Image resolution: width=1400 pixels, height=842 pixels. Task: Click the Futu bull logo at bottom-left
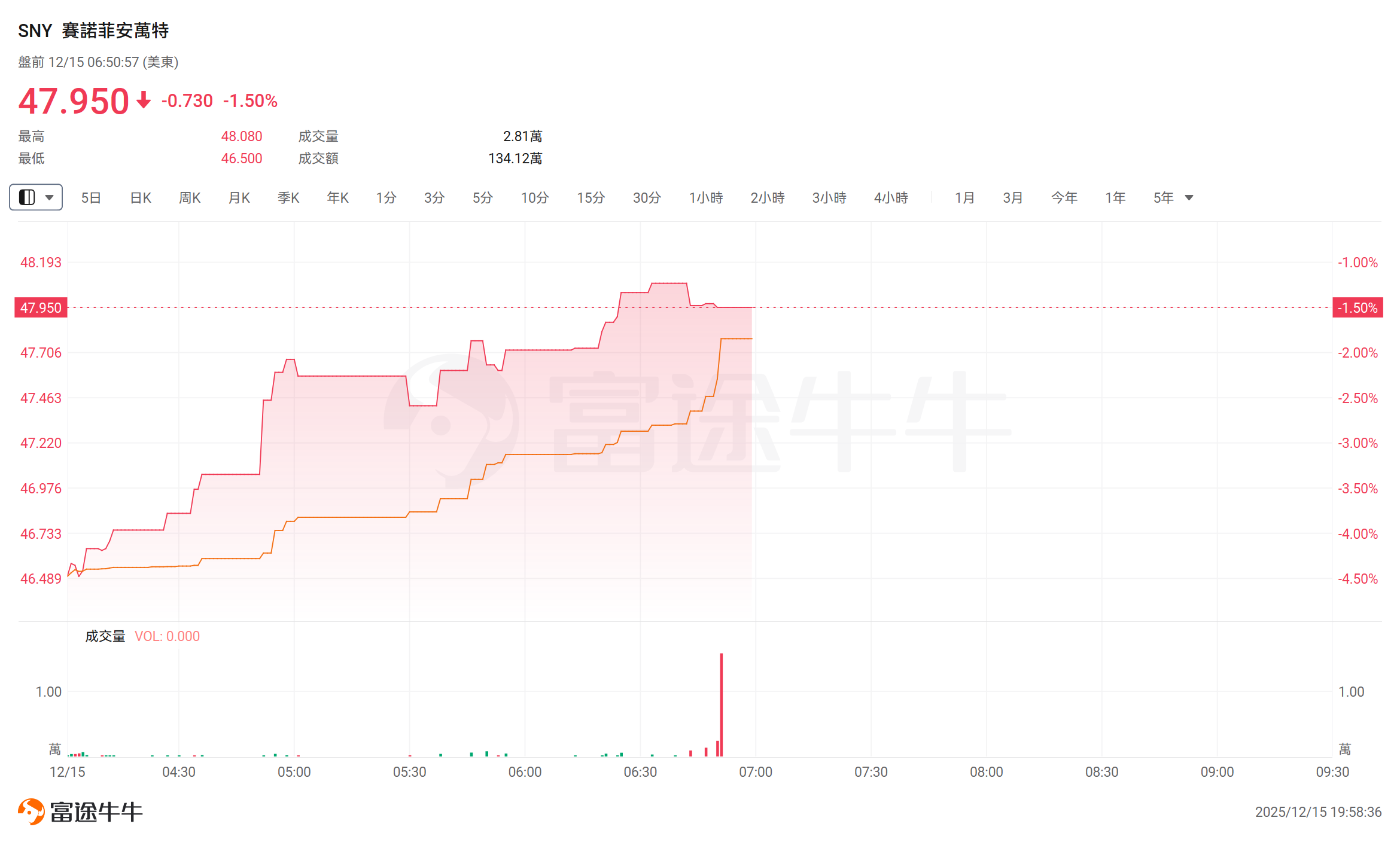click(x=31, y=812)
